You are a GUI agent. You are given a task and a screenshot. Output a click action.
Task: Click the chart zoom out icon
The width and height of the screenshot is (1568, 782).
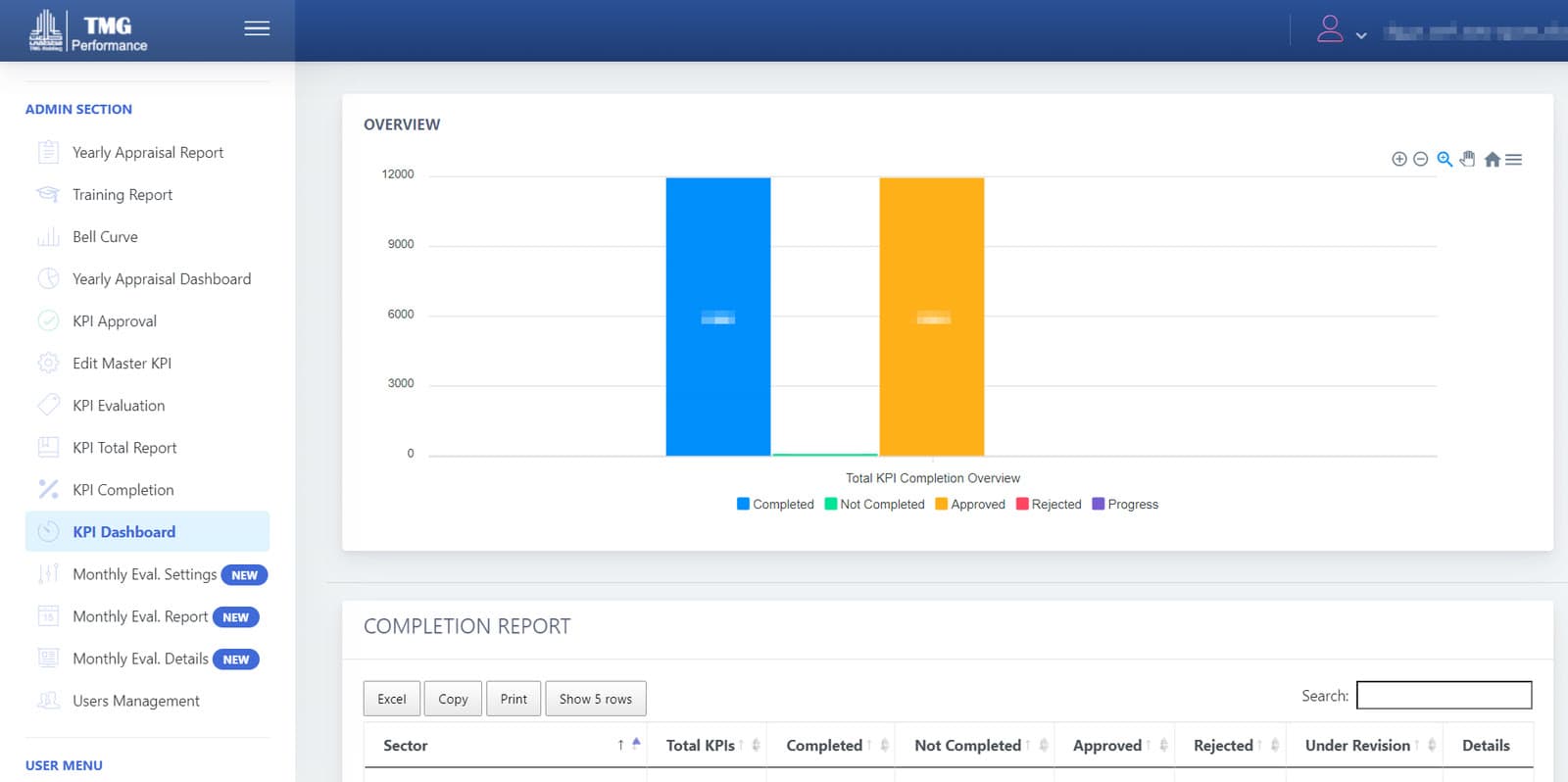tap(1421, 159)
